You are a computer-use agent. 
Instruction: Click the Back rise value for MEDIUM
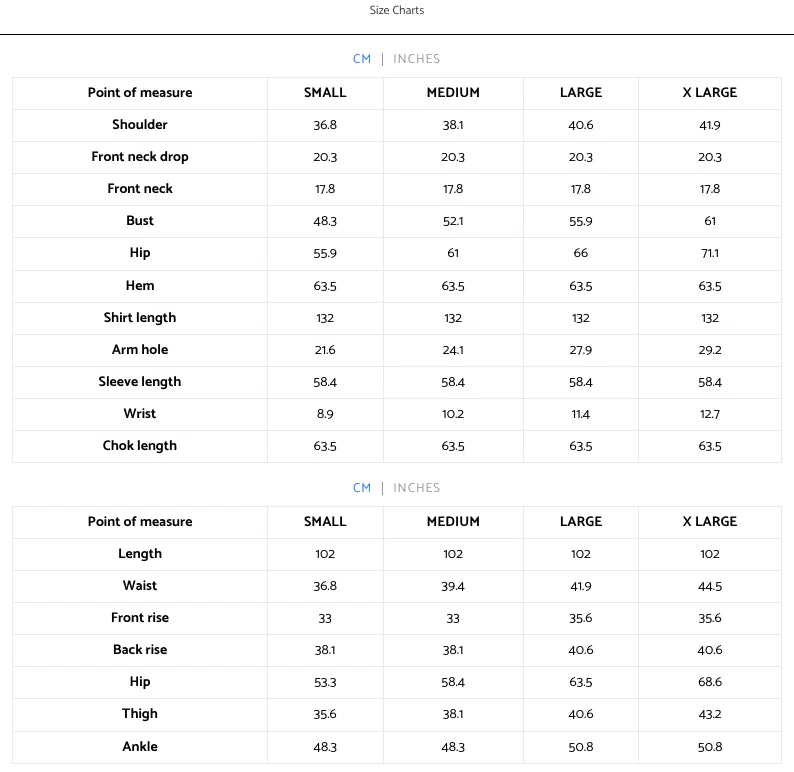click(453, 649)
